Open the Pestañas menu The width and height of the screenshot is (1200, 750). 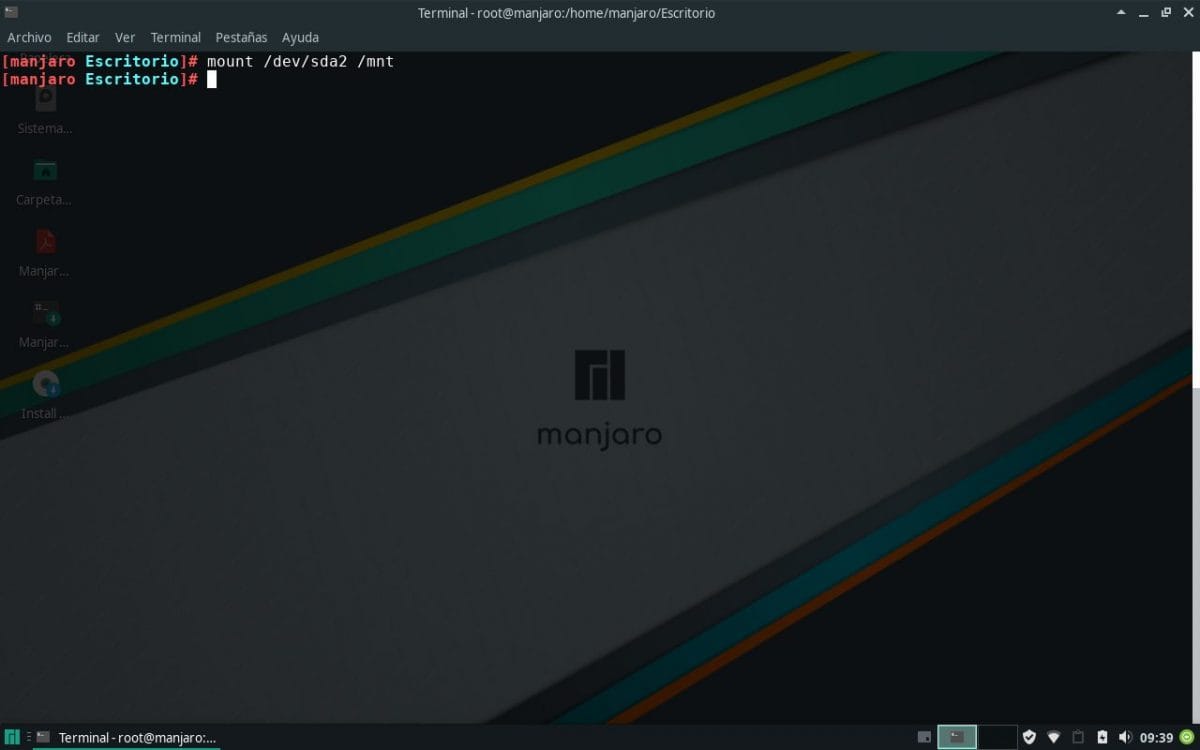pos(241,37)
